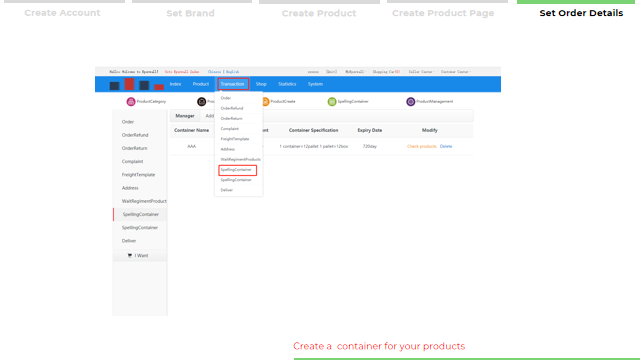The height and width of the screenshot is (360, 640).
Task: Click the Container Name column header
Action: pyautogui.click(x=191, y=130)
